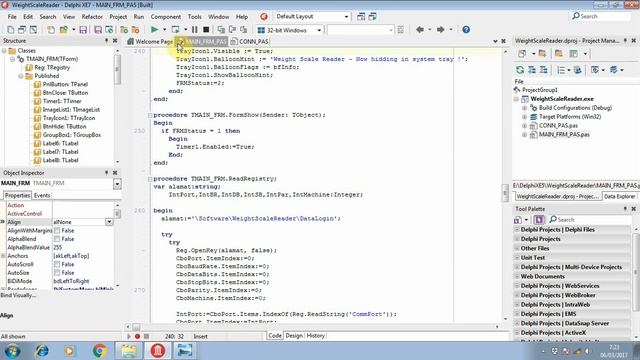The height and width of the screenshot is (360, 640).
Task: Select MAIN_FRM_PAS.pas in Project Manager
Action: pos(564,134)
